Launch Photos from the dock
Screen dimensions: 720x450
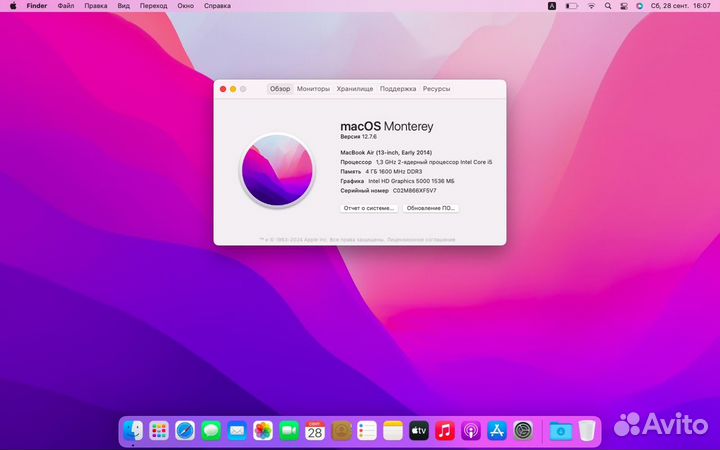(x=263, y=431)
